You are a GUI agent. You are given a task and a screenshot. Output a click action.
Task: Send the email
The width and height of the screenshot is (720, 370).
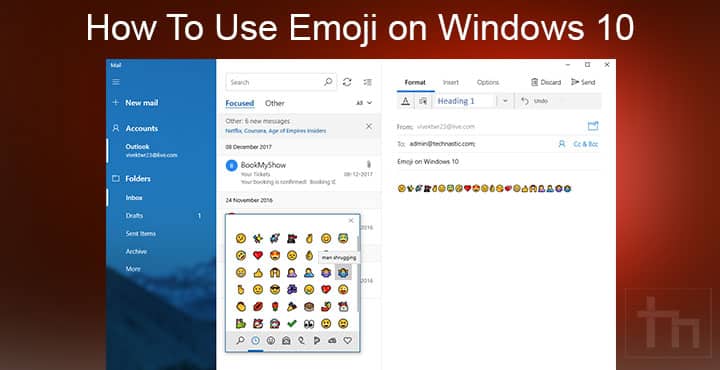coord(583,83)
